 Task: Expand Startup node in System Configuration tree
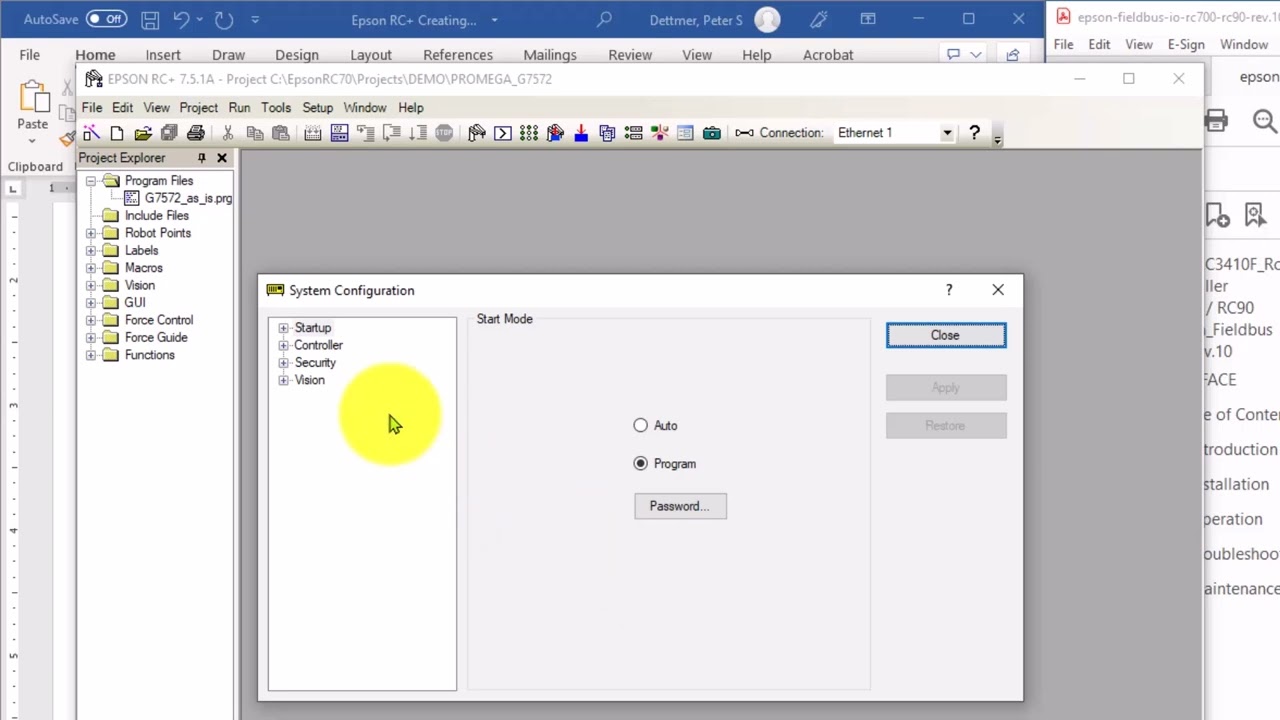(284, 328)
